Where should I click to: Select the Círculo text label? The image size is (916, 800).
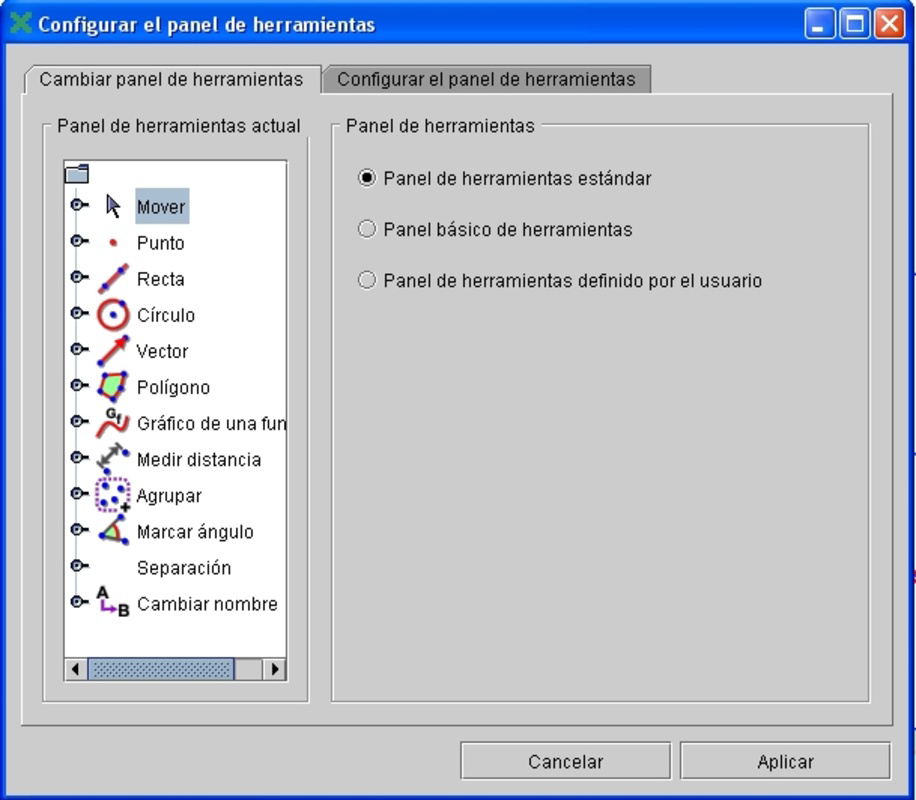click(x=166, y=316)
